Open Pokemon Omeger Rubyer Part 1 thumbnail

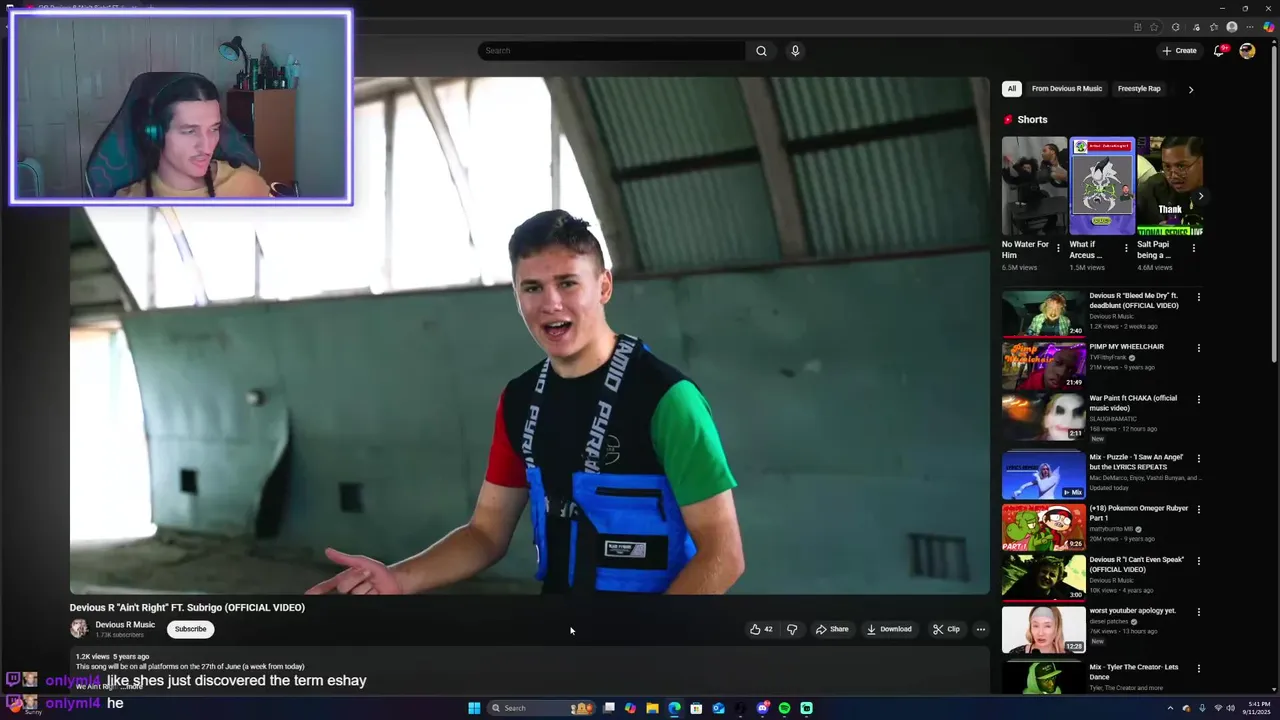pyautogui.click(x=1043, y=526)
